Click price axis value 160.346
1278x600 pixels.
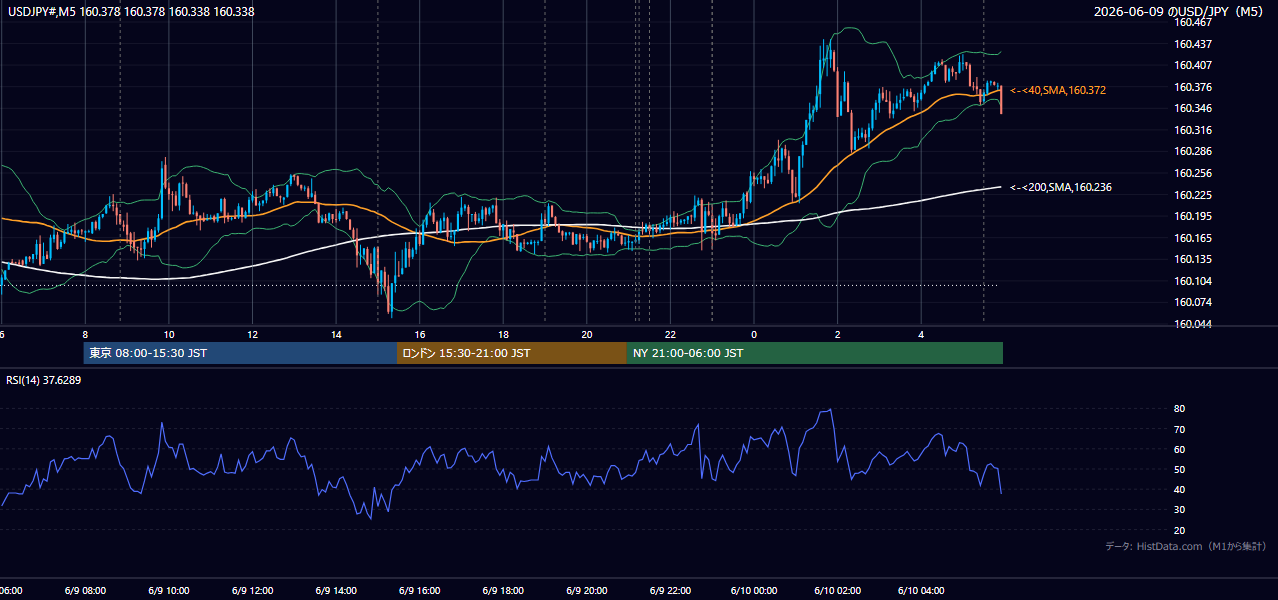point(1192,108)
